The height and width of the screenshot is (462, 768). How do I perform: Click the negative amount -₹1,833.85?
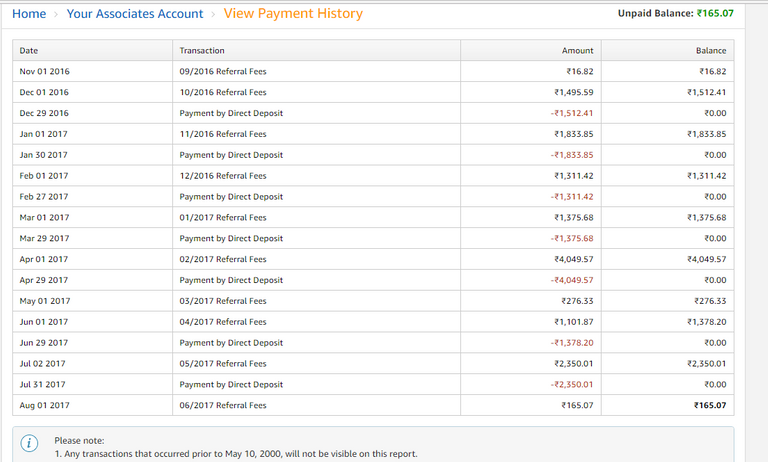(572, 155)
